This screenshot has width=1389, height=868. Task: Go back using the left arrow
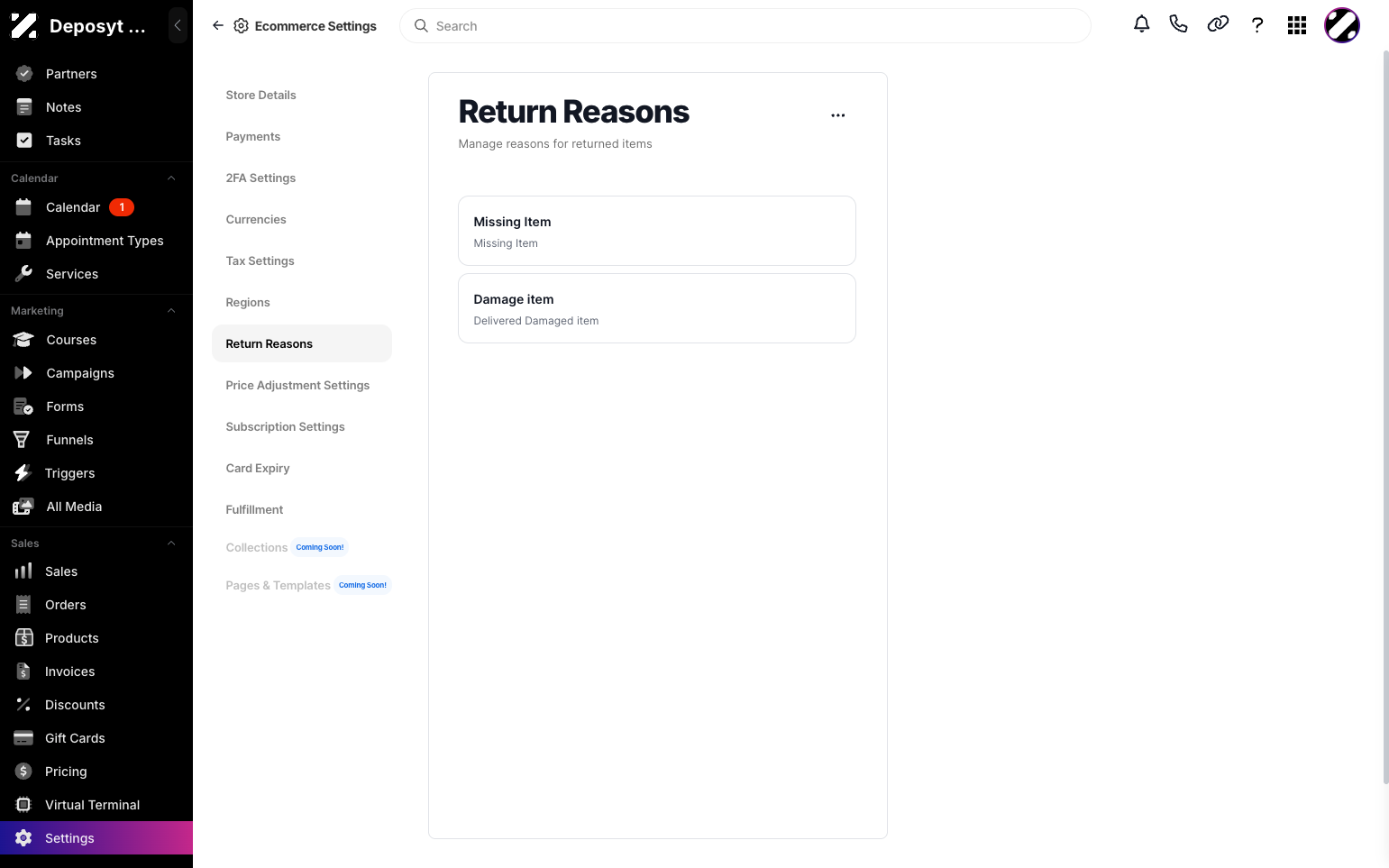tap(218, 25)
